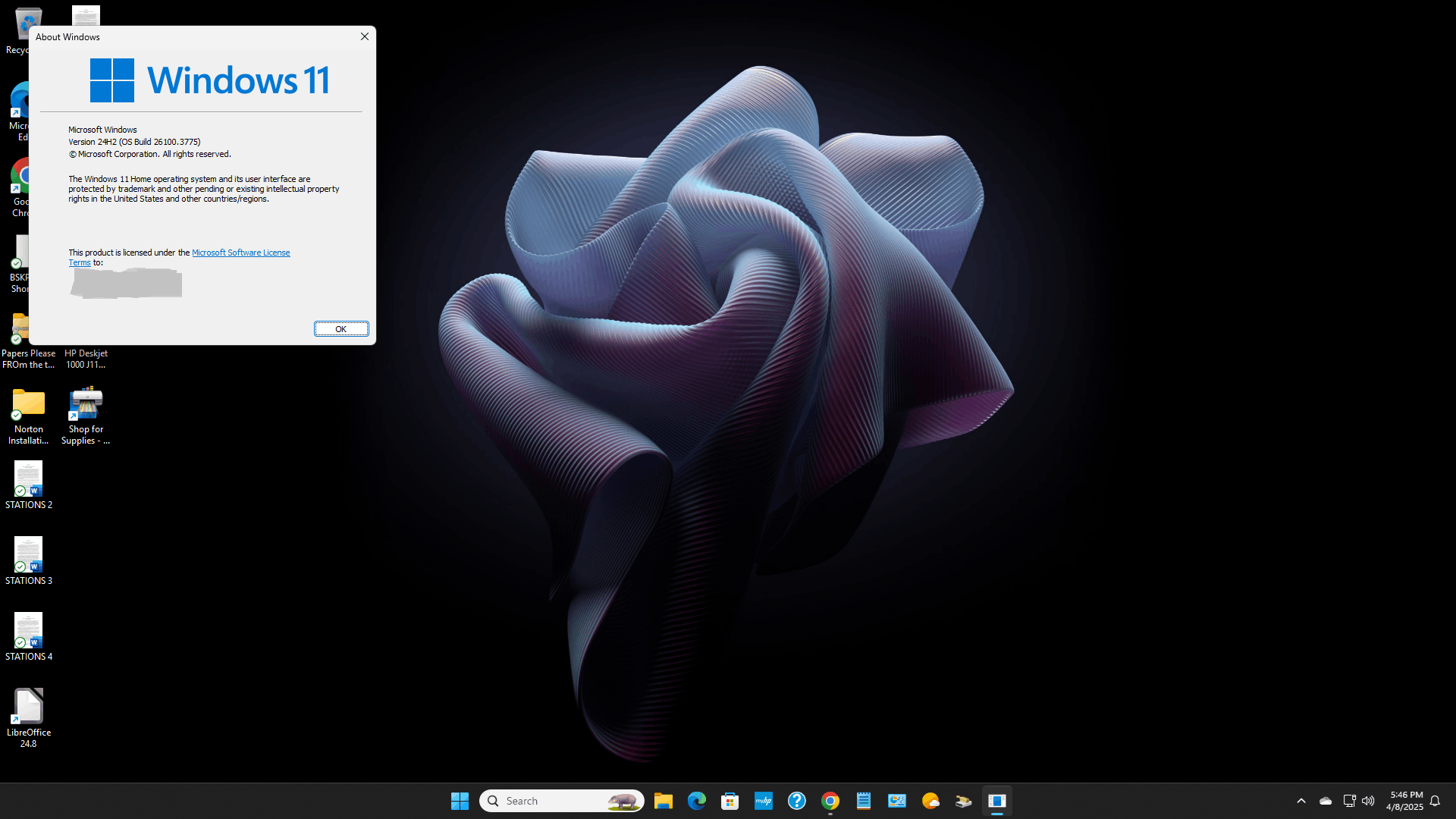This screenshot has width=1456, height=819.
Task: Open the clock and date flyout
Action: (1404, 801)
